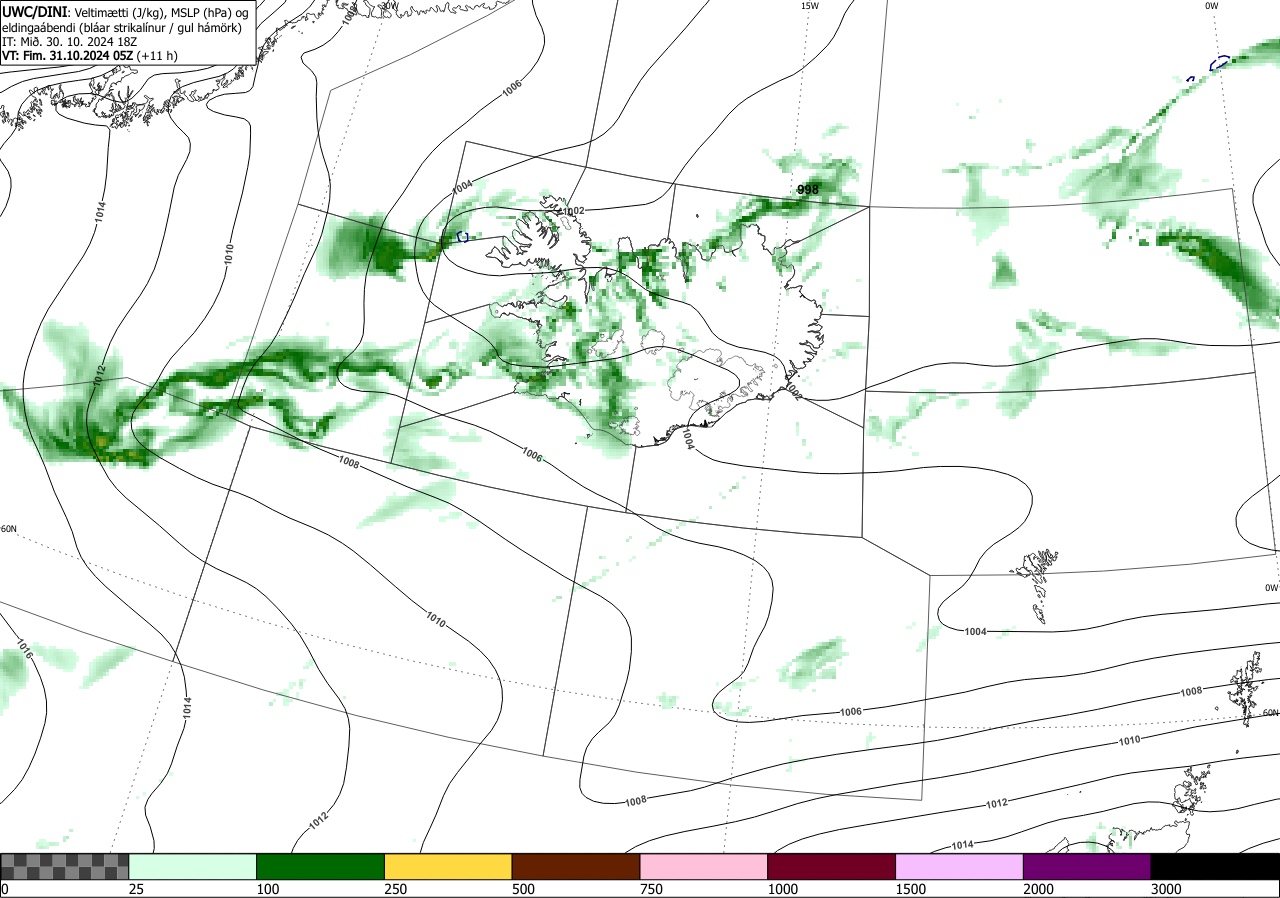
Task: Click the '15W' longitude label
Action: pos(809,6)
